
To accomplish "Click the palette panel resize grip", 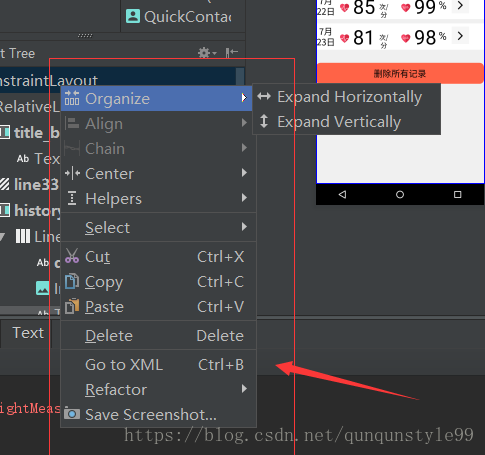I will (85, 35).
